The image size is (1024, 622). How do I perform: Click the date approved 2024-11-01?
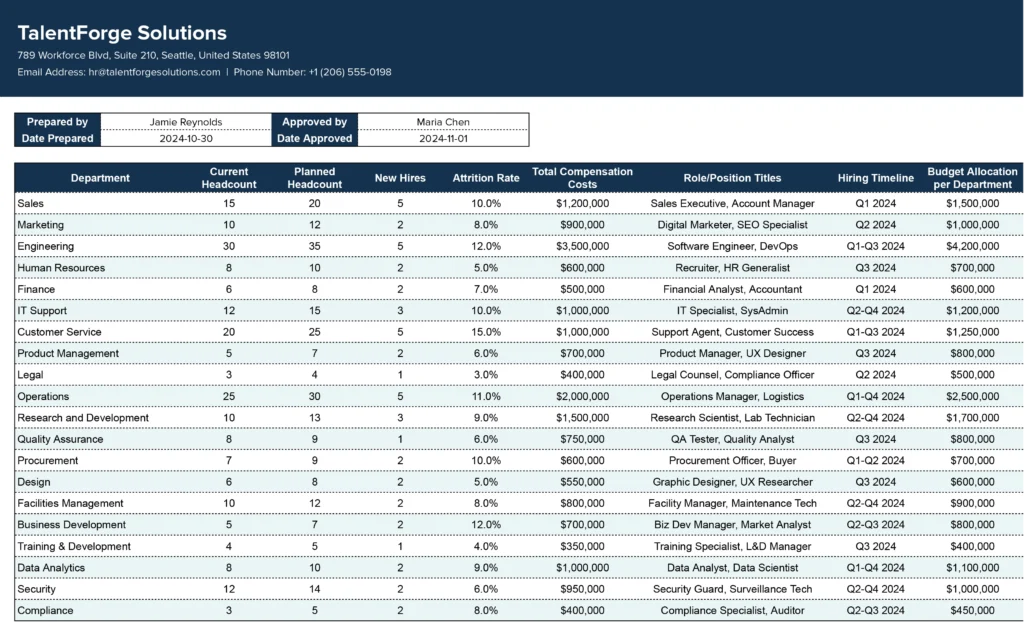pos(443,139)
